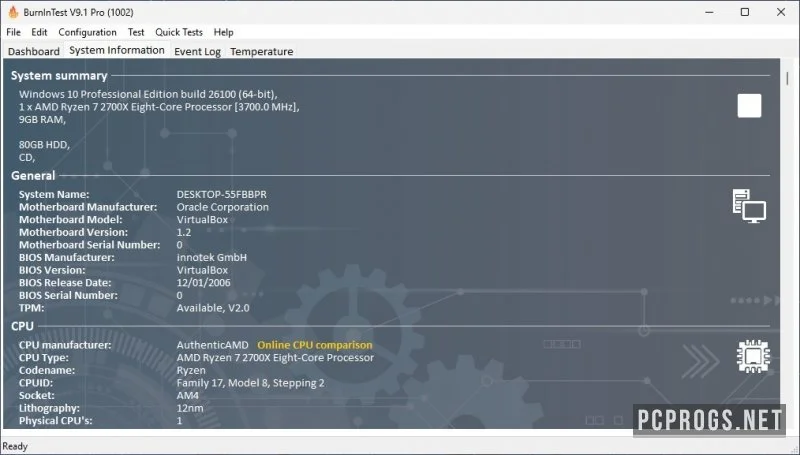Open the Configuration menu
The width and height of the screenshot is (800, 455).
(87, 32)
